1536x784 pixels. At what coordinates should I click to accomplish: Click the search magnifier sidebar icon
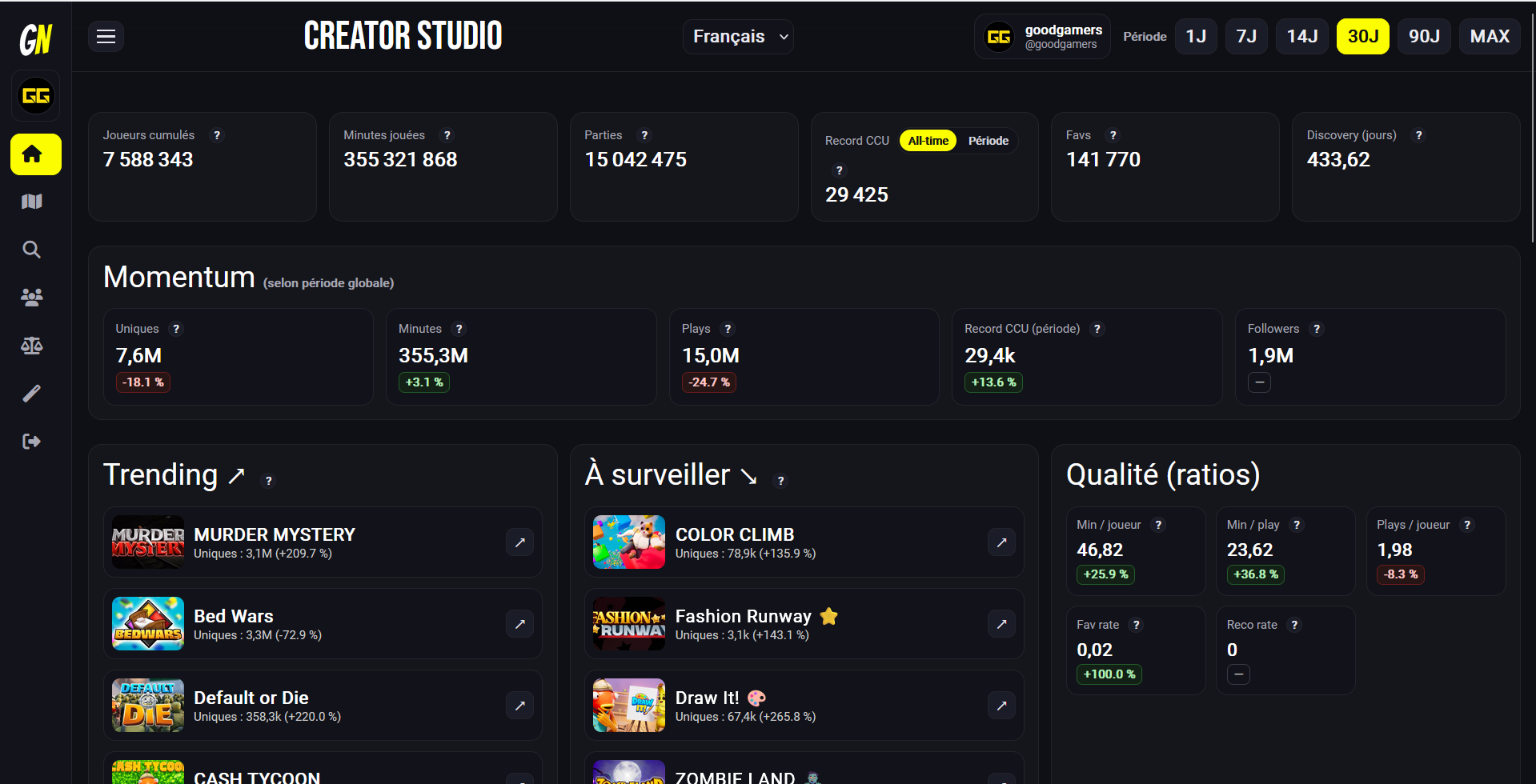point(32,250)
